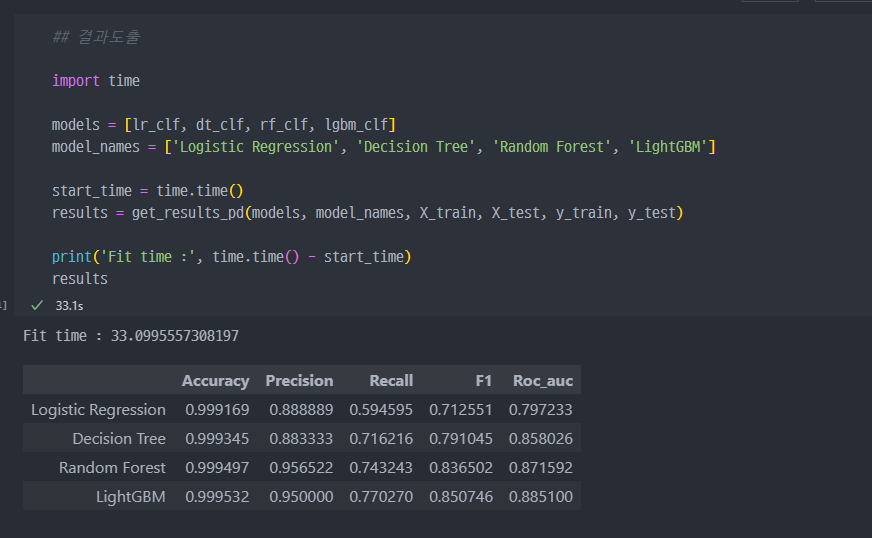Click Decision Tree recall 0.716216

(381, 439)
